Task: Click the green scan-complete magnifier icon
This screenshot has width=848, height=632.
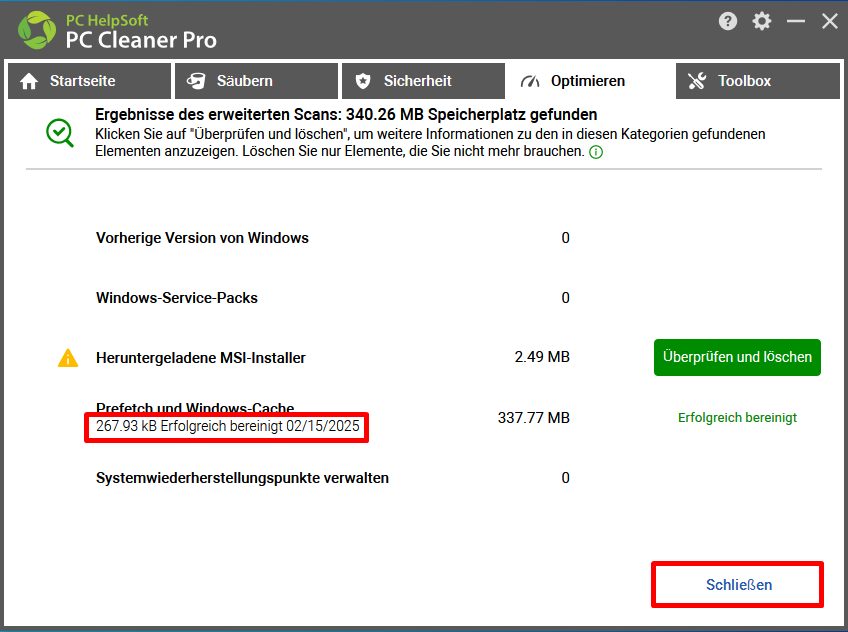Action: (59, 133)
